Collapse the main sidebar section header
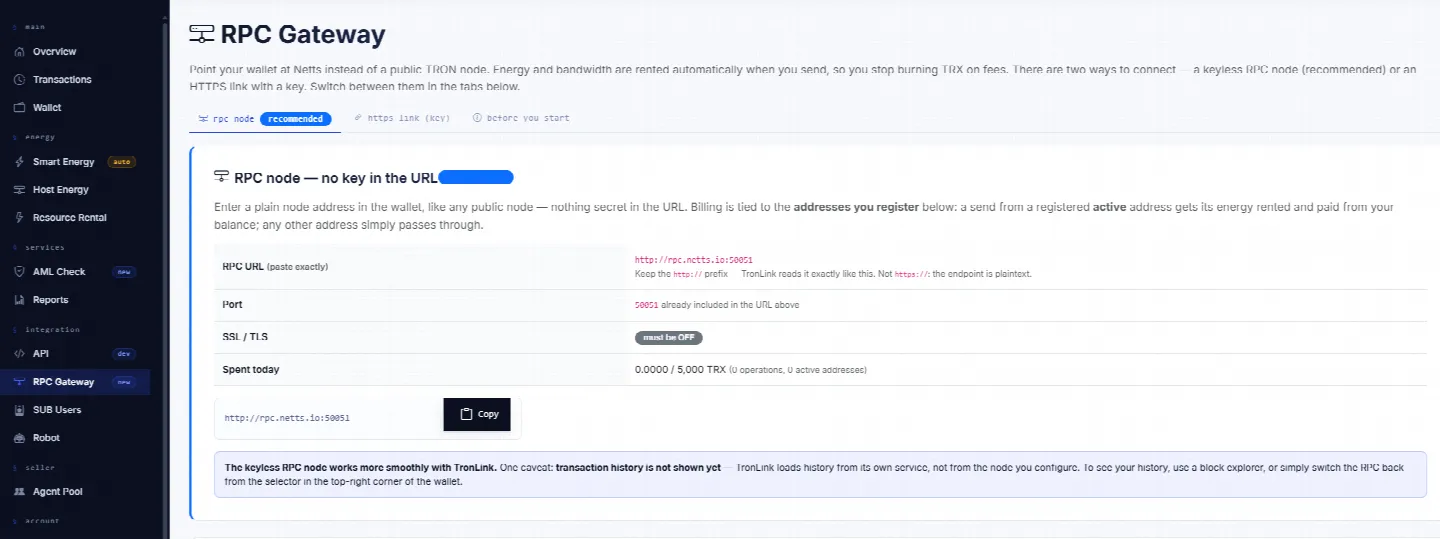The height and width of the screenshot is (539, 1440). [x=28, y=27]
